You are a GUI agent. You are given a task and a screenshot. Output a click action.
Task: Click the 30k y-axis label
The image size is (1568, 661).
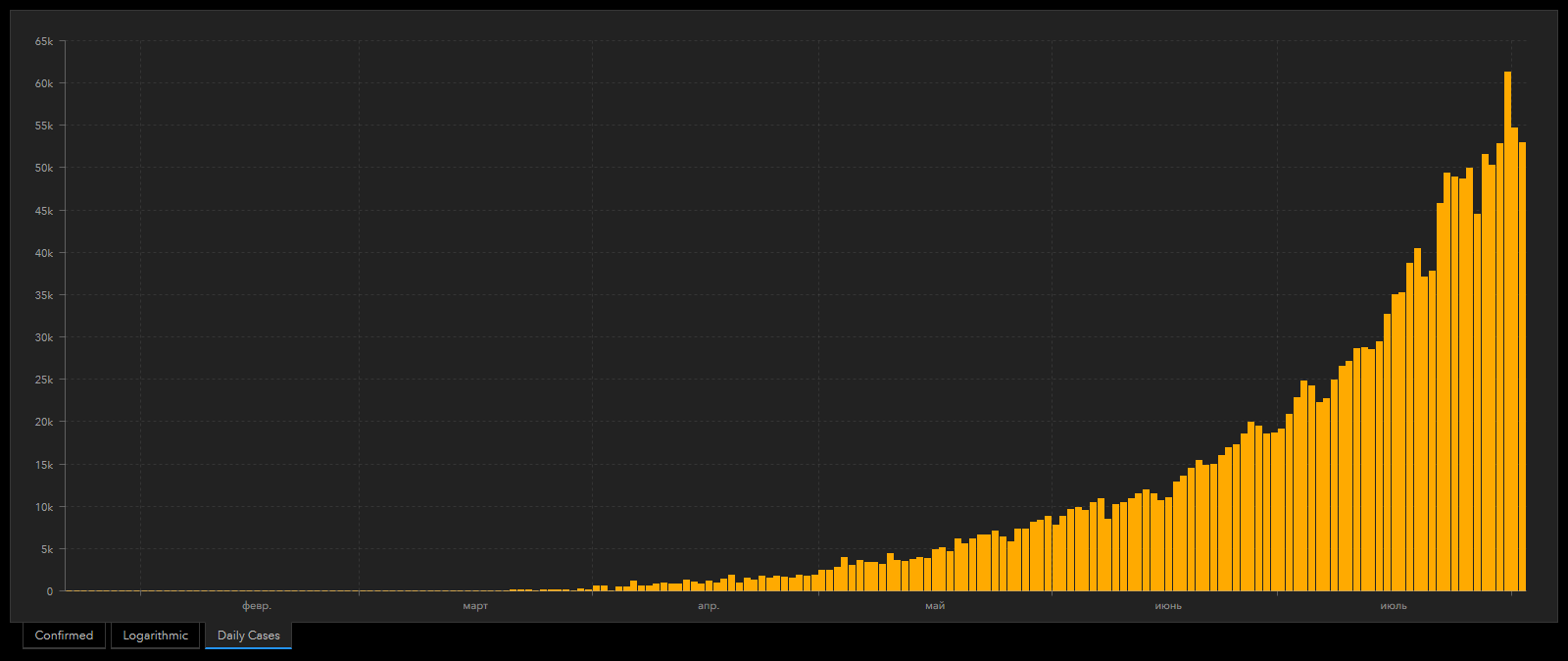click(44, 337)
